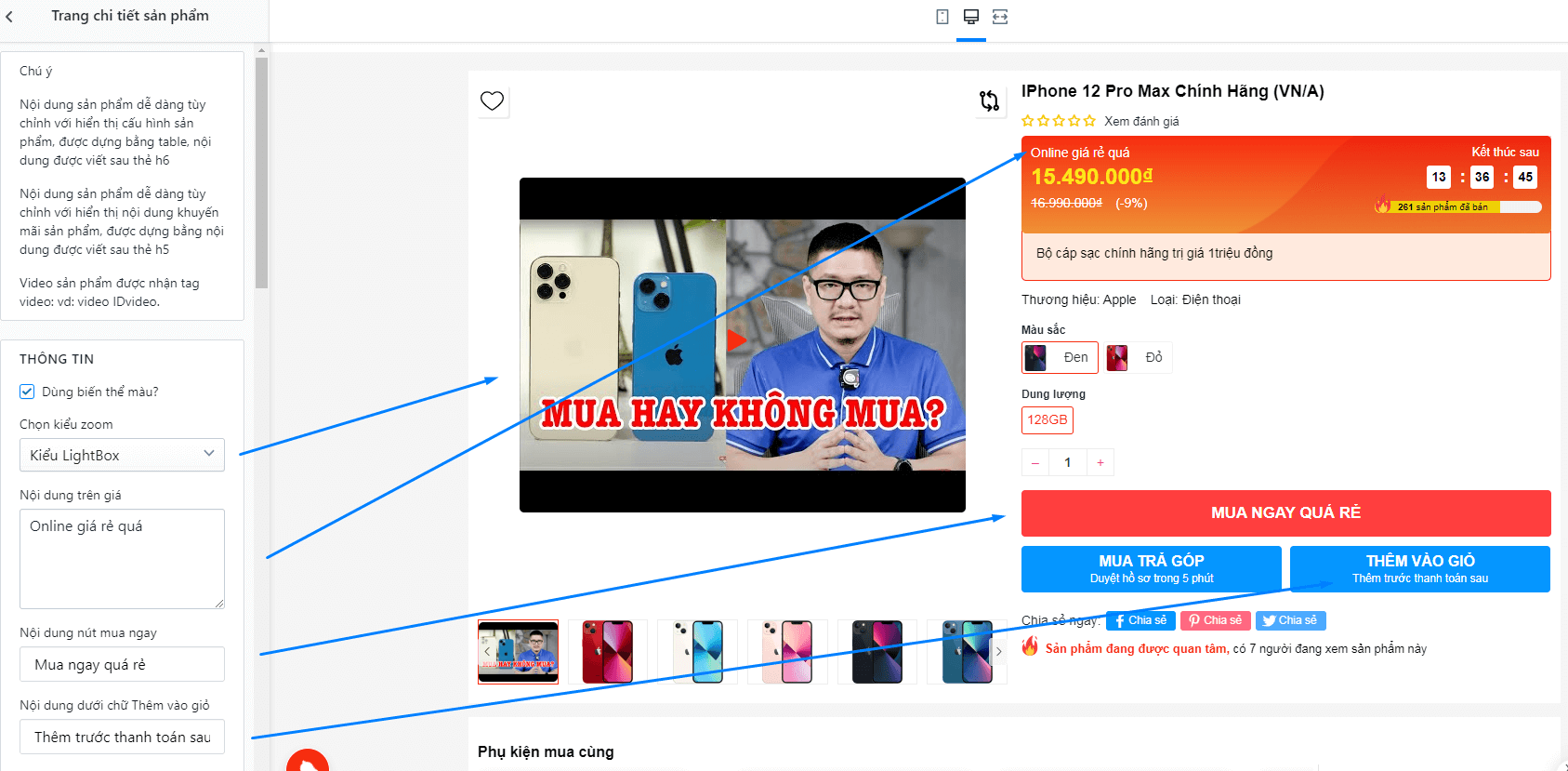This screenshot has height=771, width=1568.
Task: Click the fire icon on the sold bar
Action: pyautogui.click(x=1382, y=204)
